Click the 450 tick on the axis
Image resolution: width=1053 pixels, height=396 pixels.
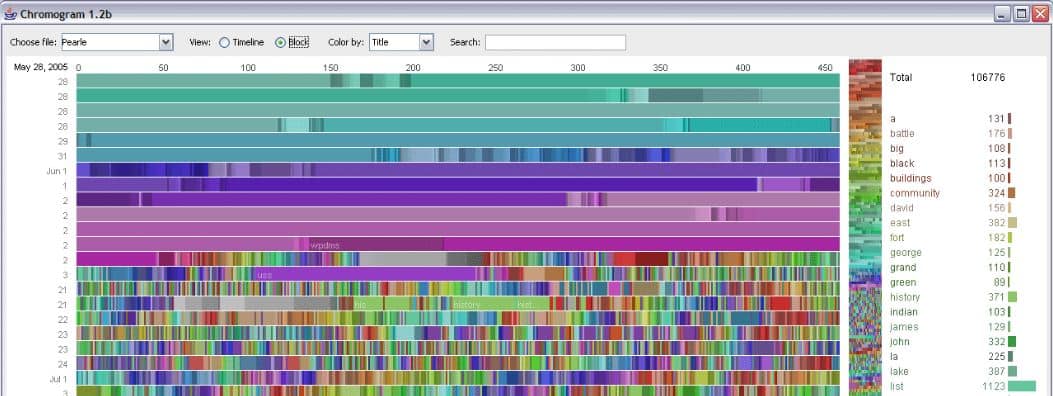(x=825, y=68)
